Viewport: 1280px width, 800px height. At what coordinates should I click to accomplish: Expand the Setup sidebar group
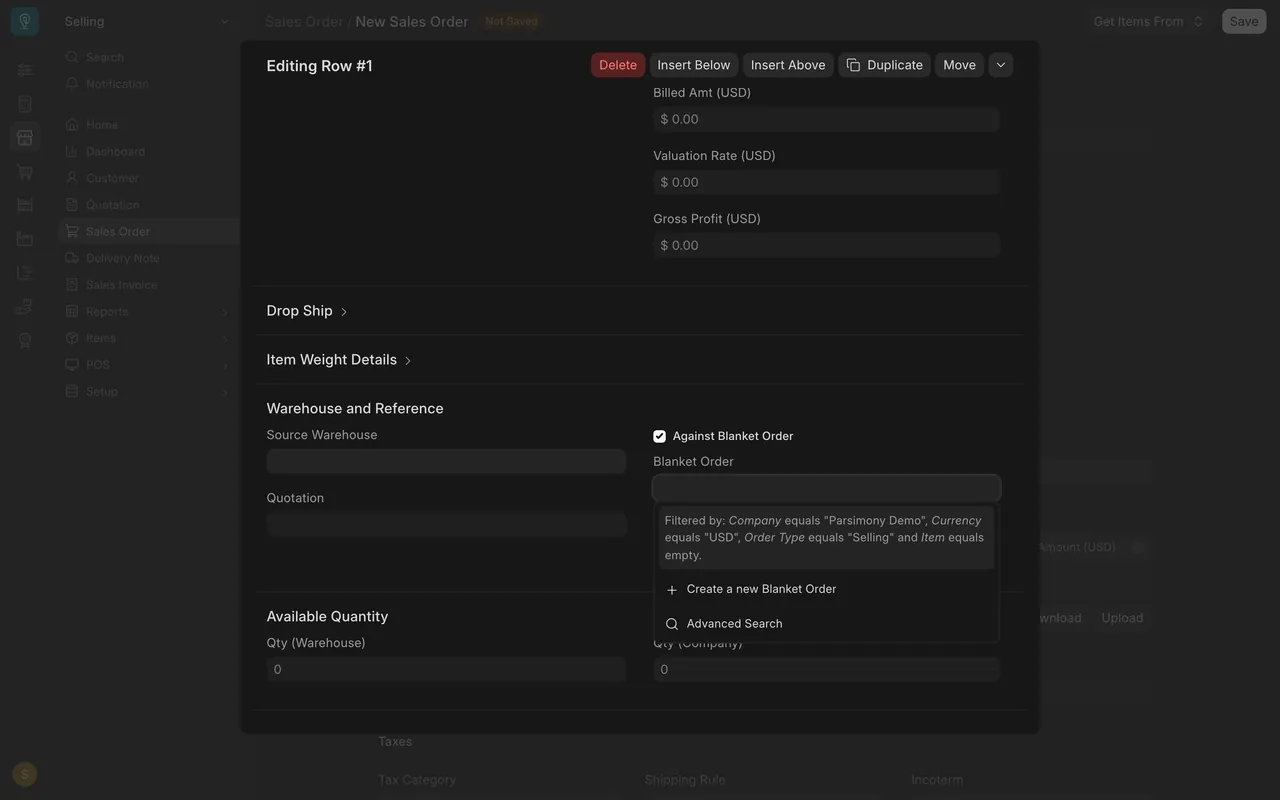(148, 392)
